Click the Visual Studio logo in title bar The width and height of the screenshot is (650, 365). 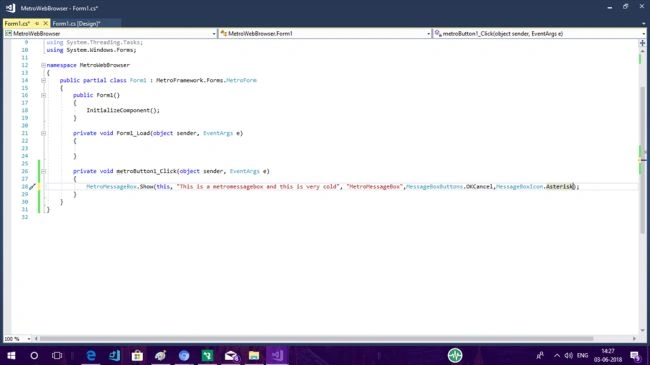(11, 8)
